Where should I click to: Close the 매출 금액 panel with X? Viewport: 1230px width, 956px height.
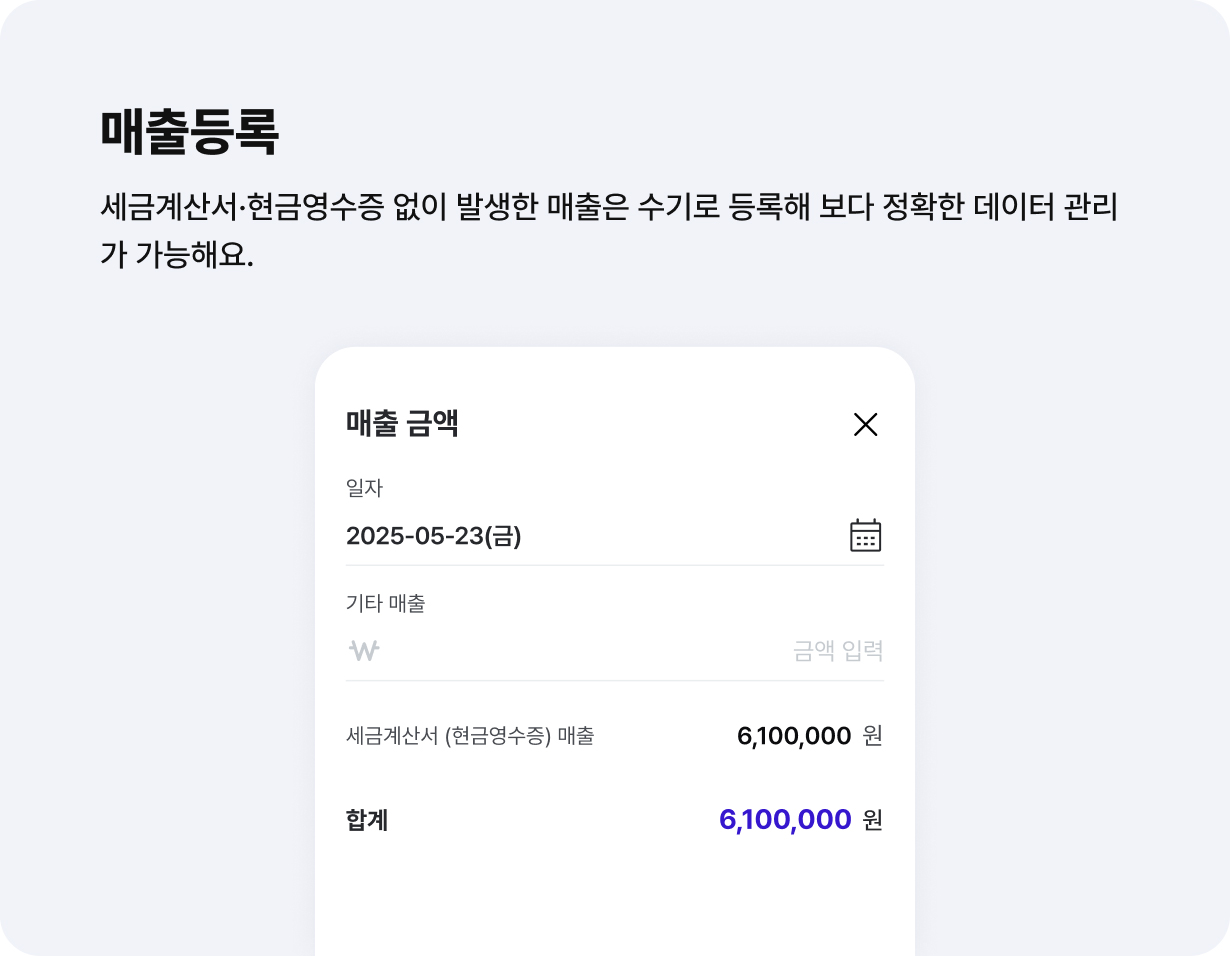865,425
